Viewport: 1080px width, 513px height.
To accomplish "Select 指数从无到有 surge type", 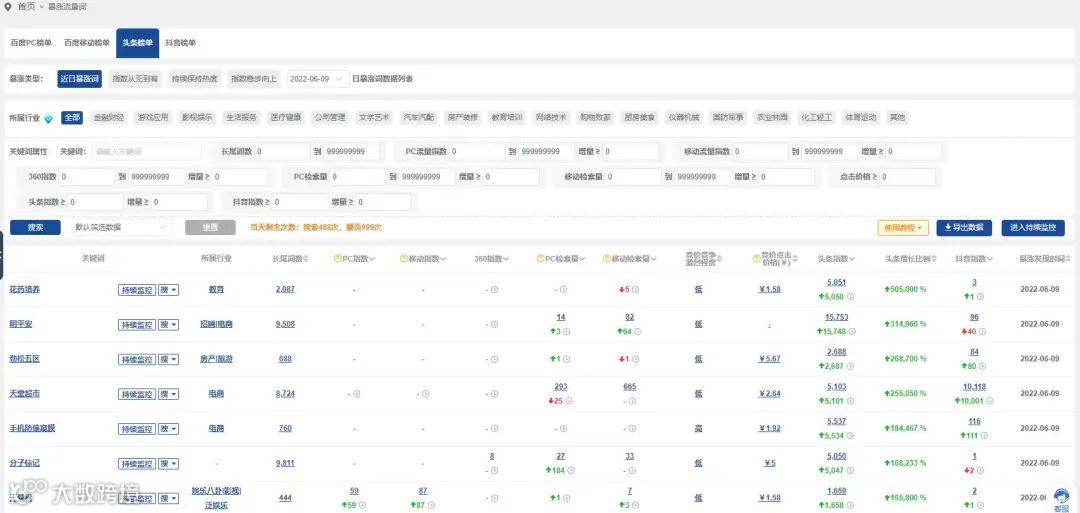I will pos(135,78).
